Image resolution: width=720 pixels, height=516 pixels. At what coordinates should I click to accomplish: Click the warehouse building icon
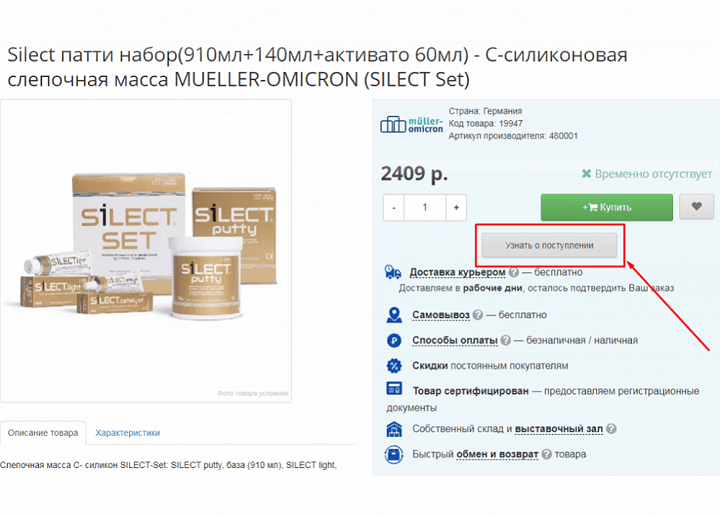(x=394, y=429)
